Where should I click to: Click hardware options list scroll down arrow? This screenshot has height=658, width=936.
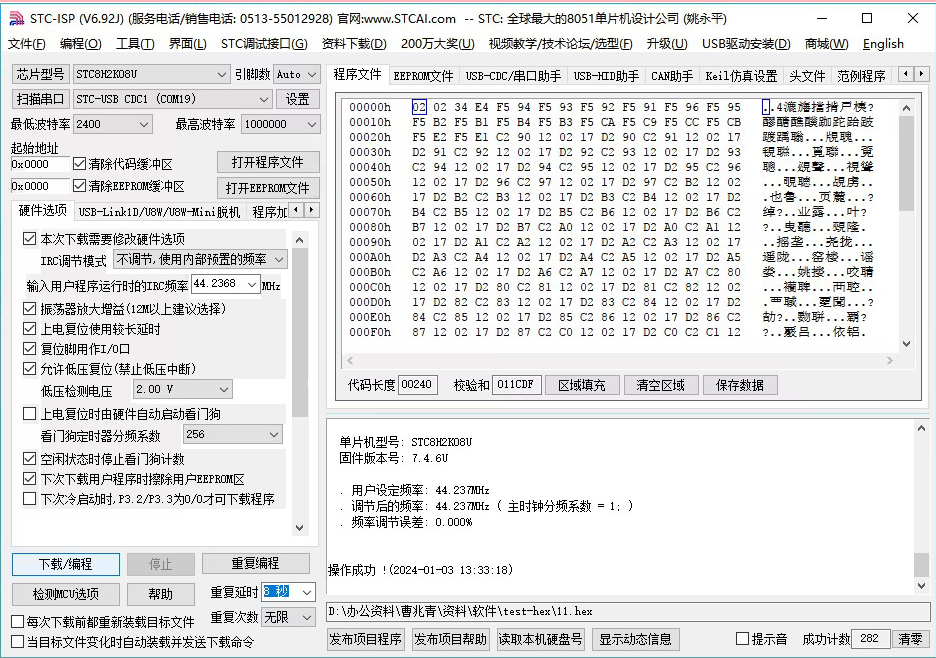(x=300, y=528)
